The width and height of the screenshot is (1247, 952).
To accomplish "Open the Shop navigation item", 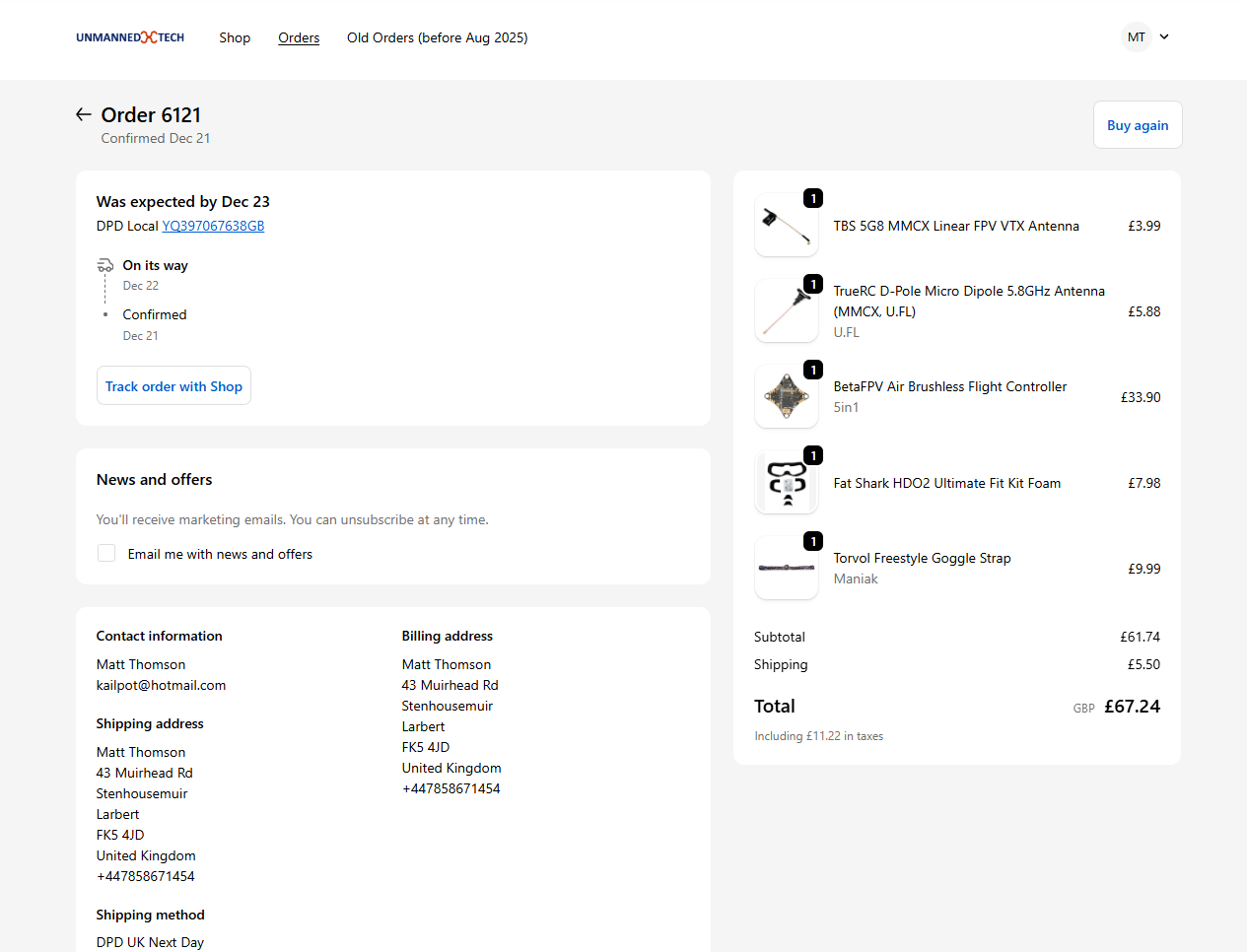I will point(235,37).
